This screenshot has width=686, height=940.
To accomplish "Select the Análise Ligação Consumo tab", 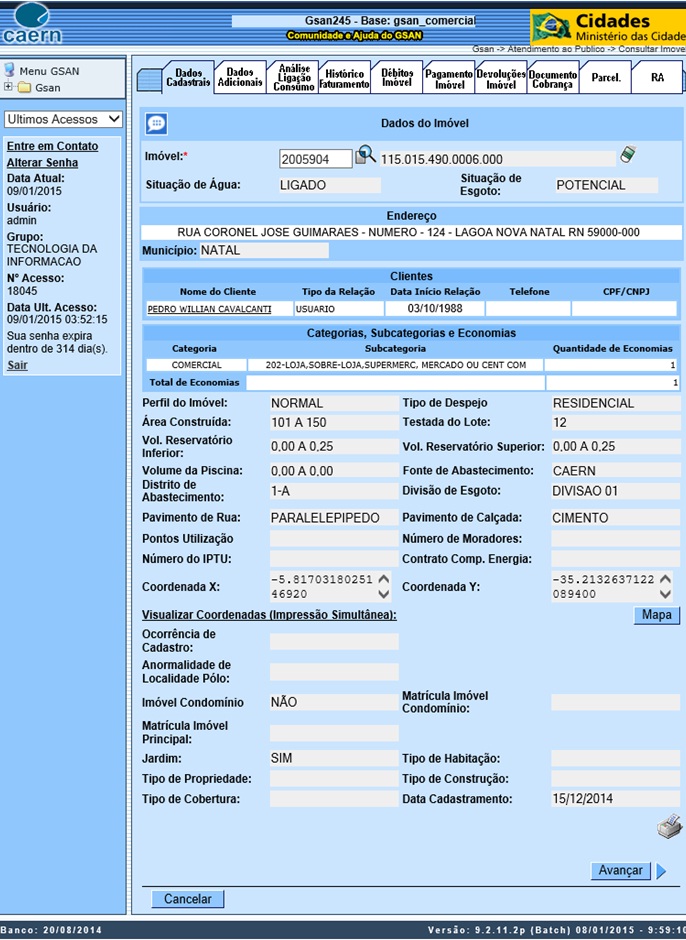I will 293,78.
